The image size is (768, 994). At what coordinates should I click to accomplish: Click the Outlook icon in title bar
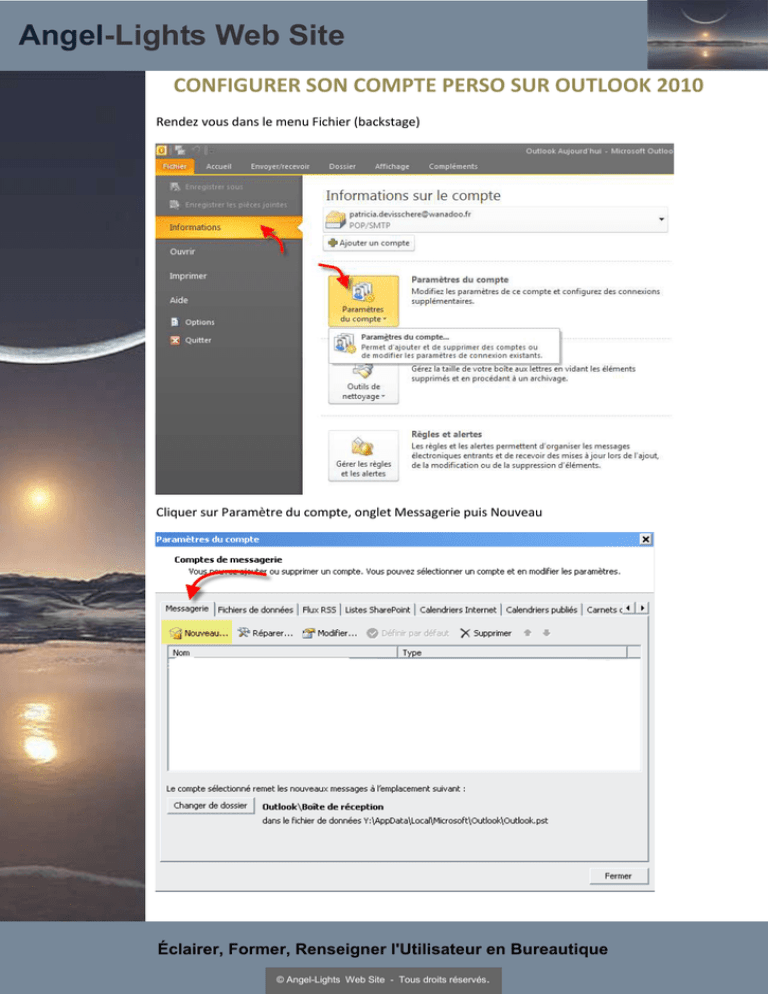[162, 150]
